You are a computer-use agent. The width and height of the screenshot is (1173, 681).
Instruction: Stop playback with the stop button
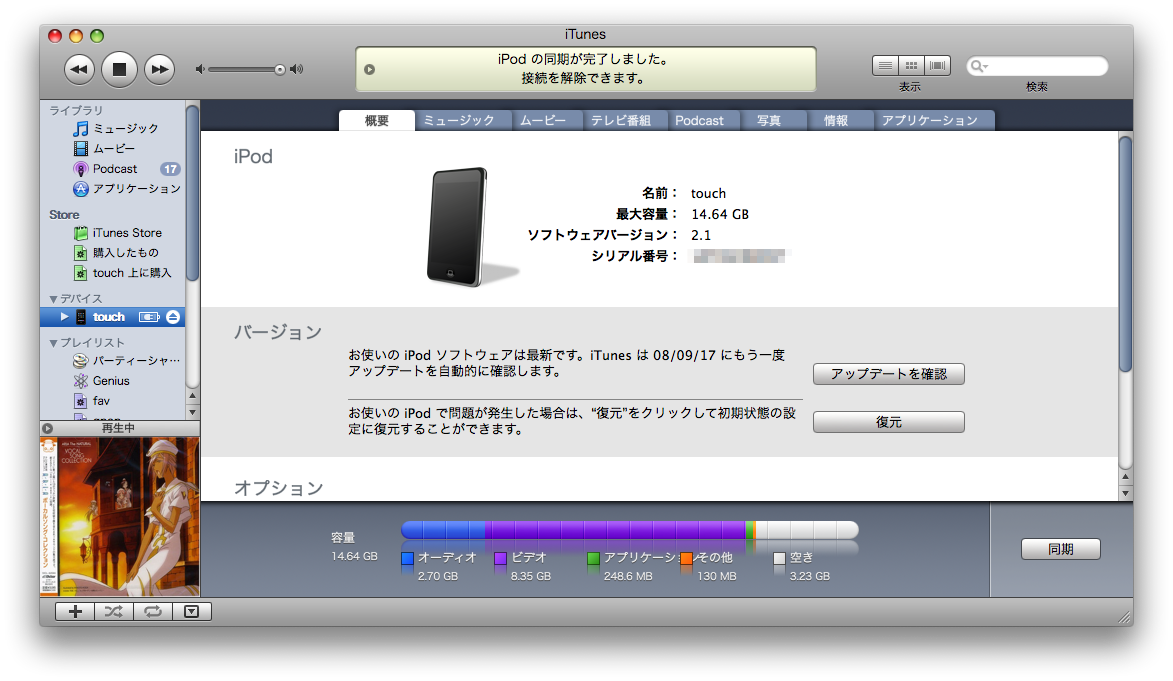(119, 69)
